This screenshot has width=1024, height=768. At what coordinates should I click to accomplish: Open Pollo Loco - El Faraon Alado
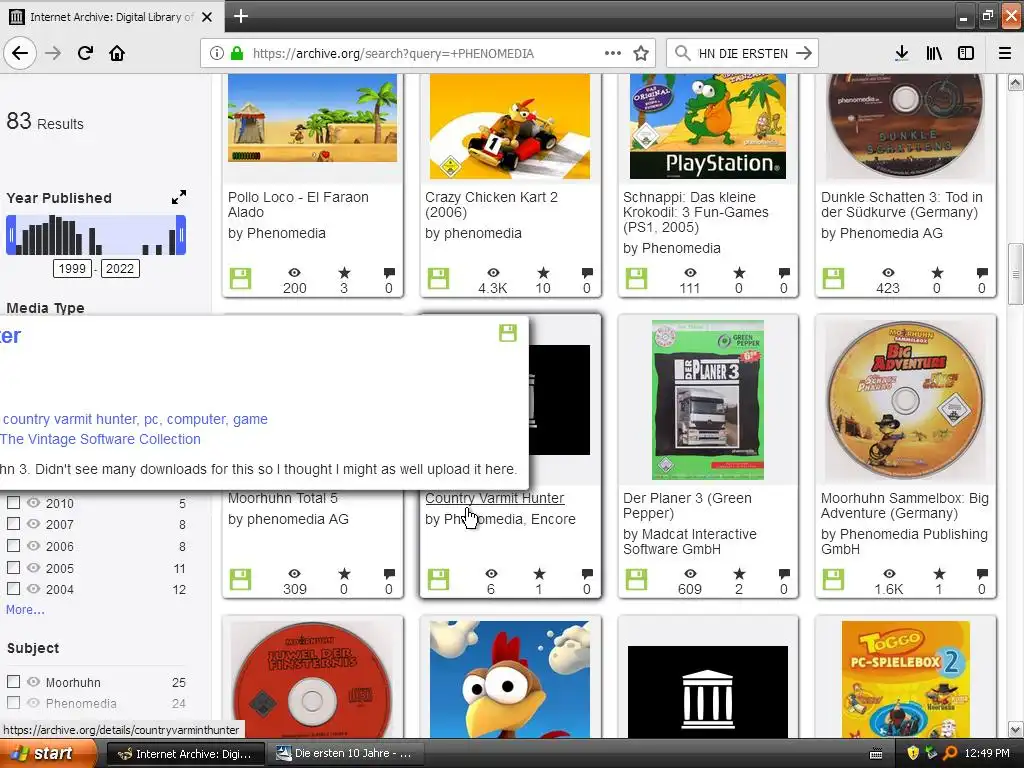[298, 204]
